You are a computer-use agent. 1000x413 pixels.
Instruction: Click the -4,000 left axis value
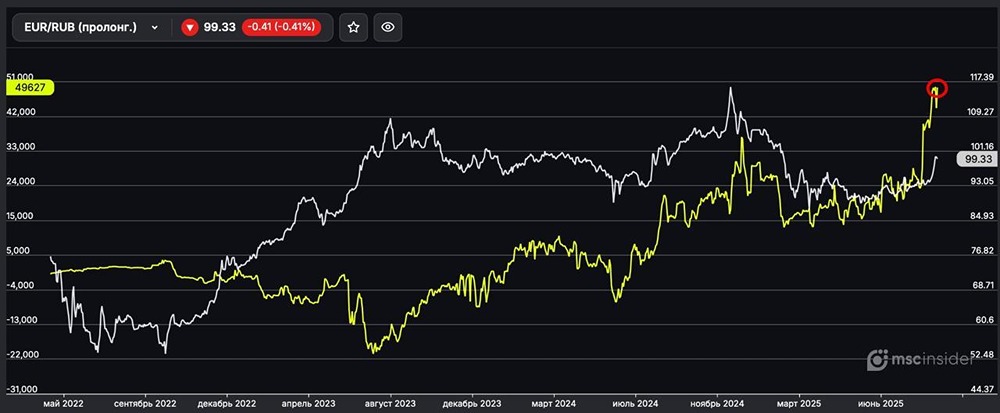pos(20,285)
